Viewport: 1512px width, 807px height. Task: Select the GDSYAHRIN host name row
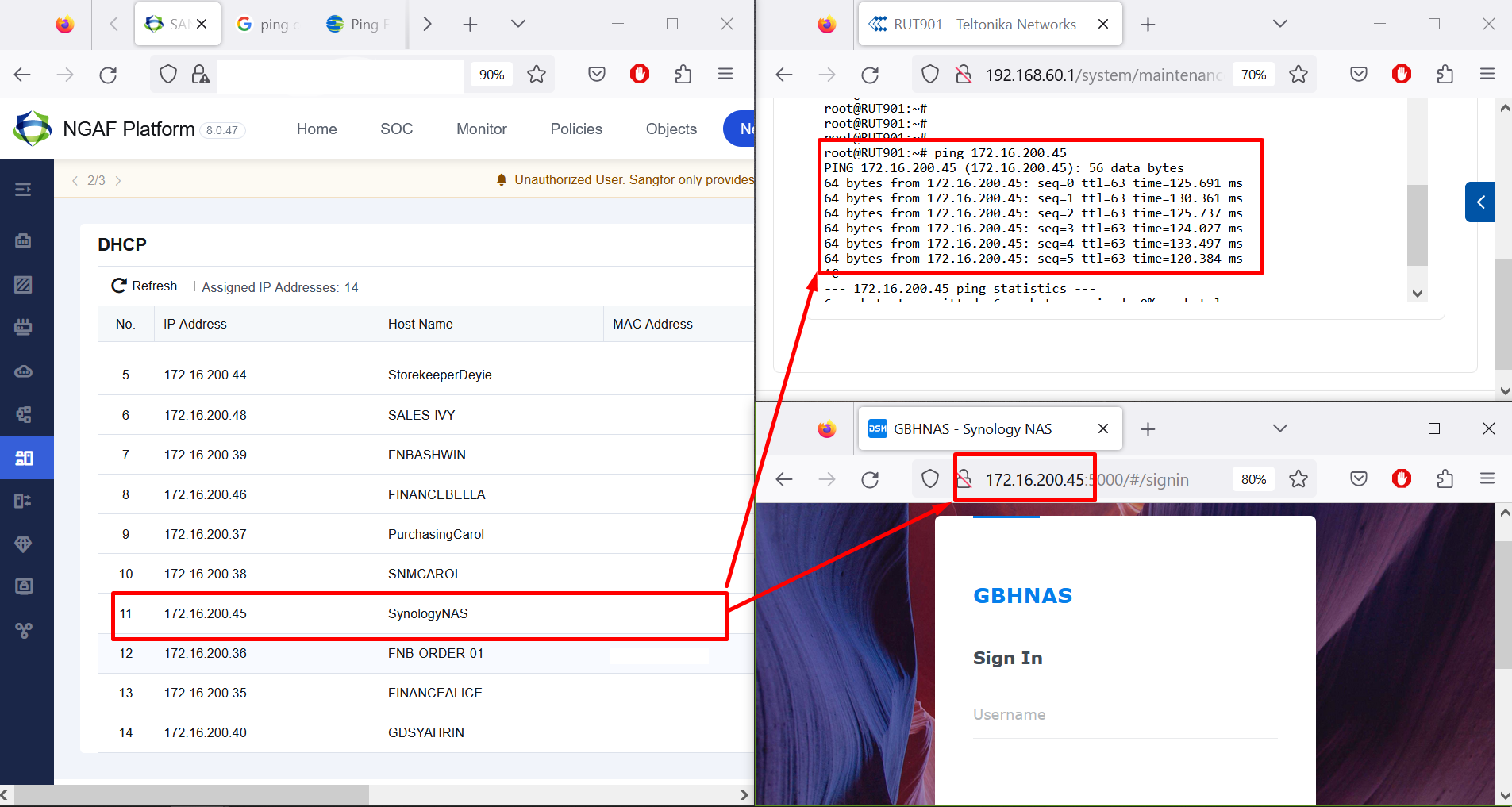pyautogui.click(x=426, y=733)
